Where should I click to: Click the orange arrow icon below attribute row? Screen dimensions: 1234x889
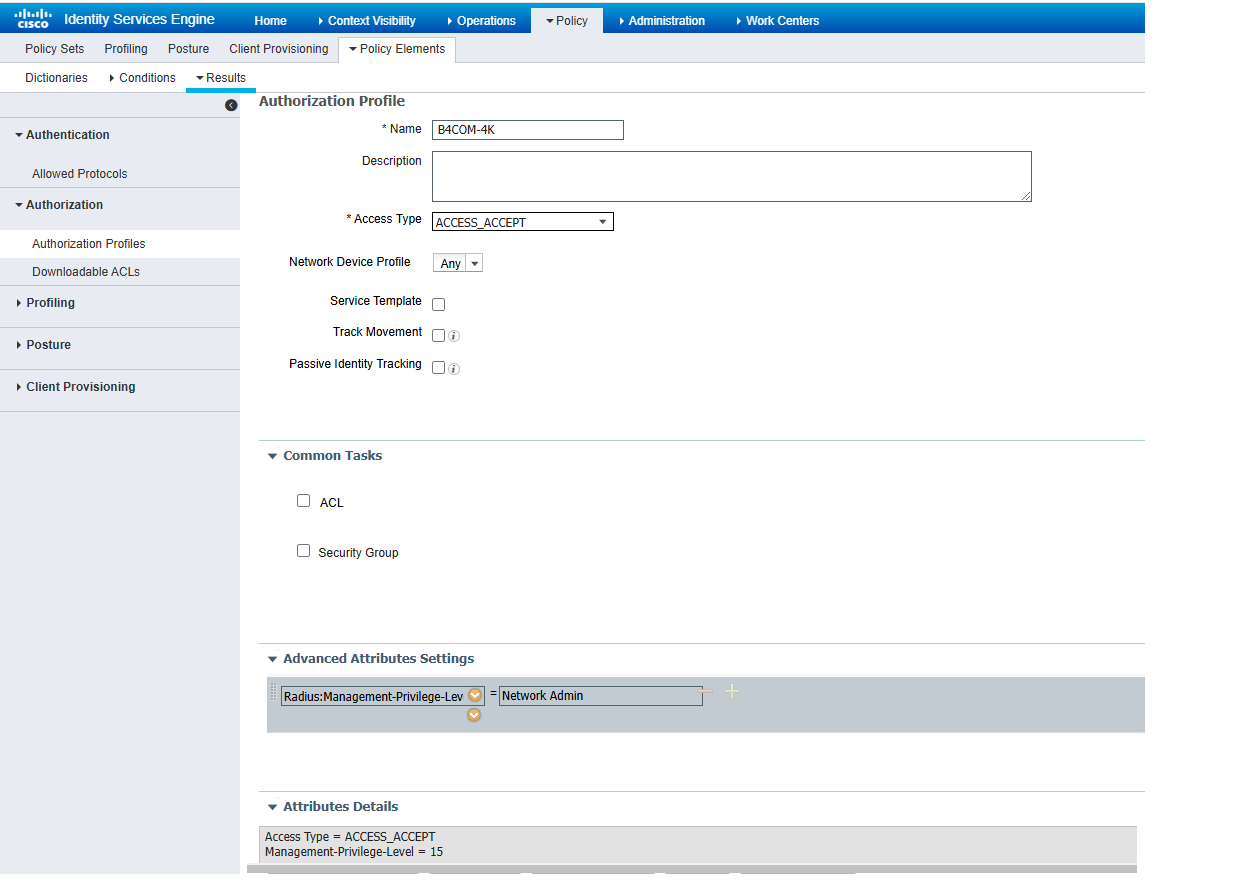(x=474, y=716)
